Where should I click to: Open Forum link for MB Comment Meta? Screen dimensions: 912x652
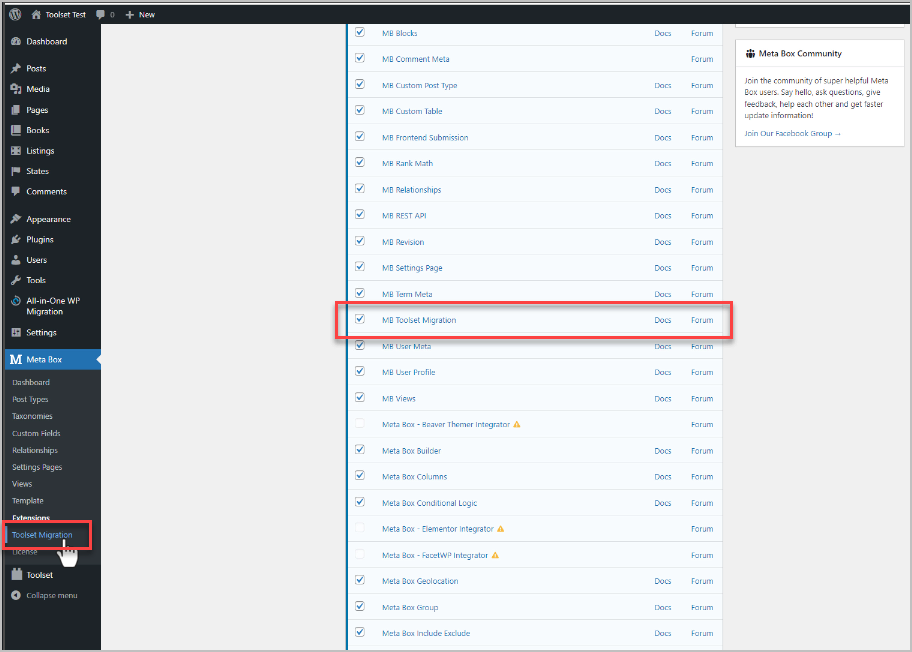pyautogui.click(x=702, y=59)
